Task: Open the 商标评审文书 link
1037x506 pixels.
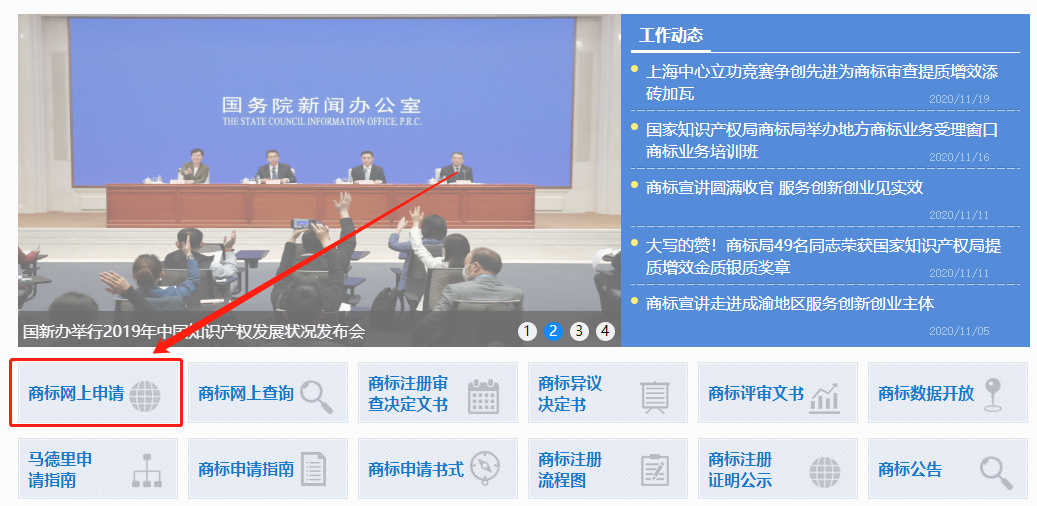Action: (756, 394)
